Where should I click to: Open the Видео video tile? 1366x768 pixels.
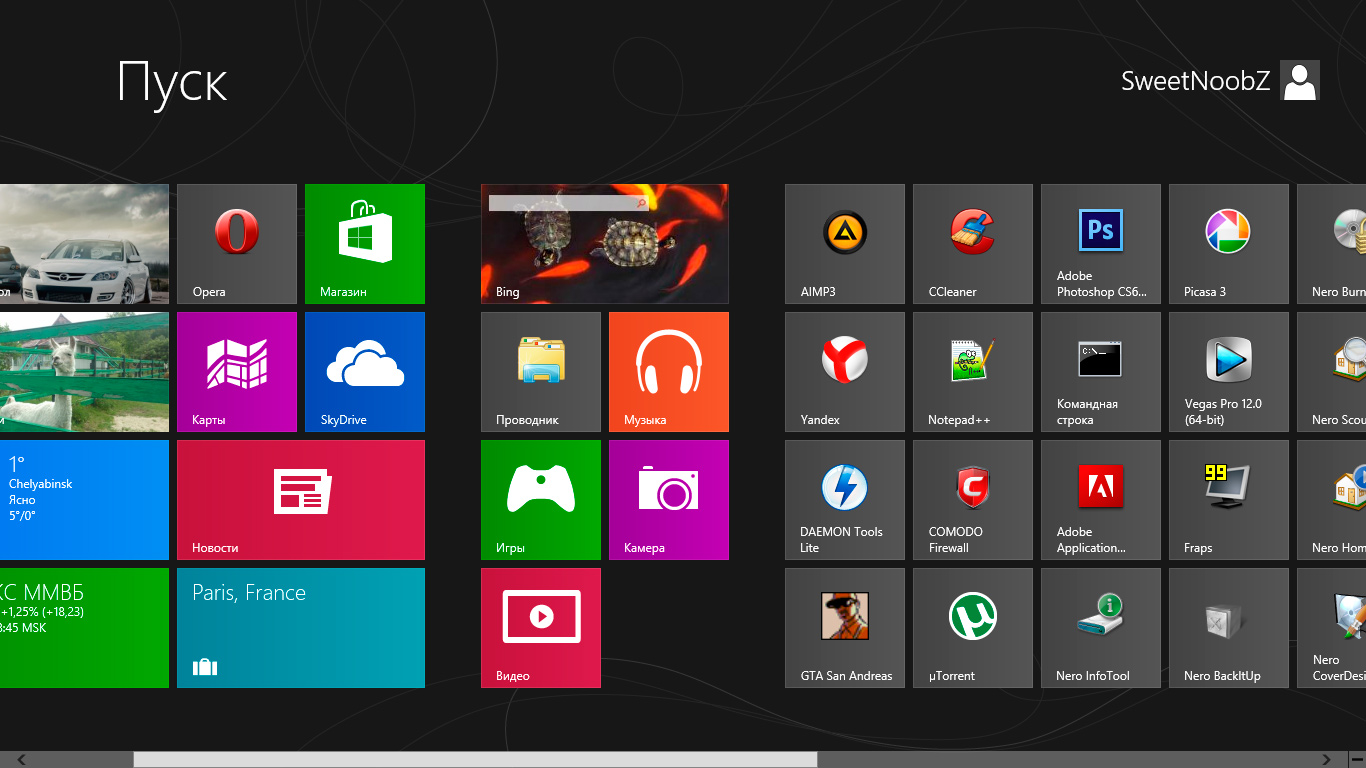[x=541, y=628]
